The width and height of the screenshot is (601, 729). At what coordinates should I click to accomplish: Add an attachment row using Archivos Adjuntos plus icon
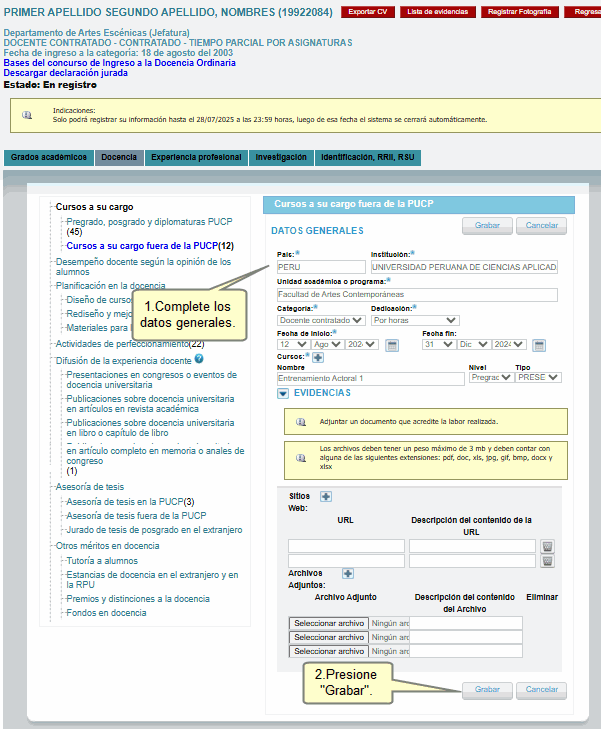(348, 573)
